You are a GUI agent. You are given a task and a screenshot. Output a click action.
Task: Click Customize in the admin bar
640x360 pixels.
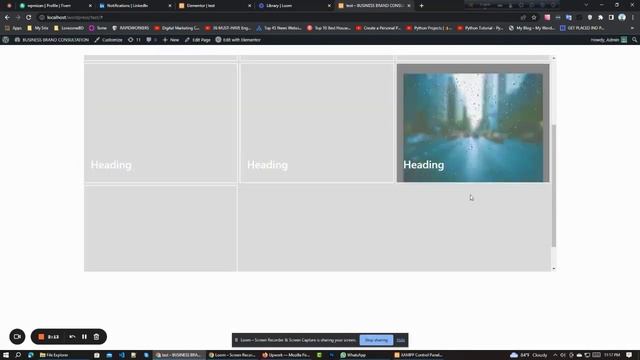click(x=108, y=40)
